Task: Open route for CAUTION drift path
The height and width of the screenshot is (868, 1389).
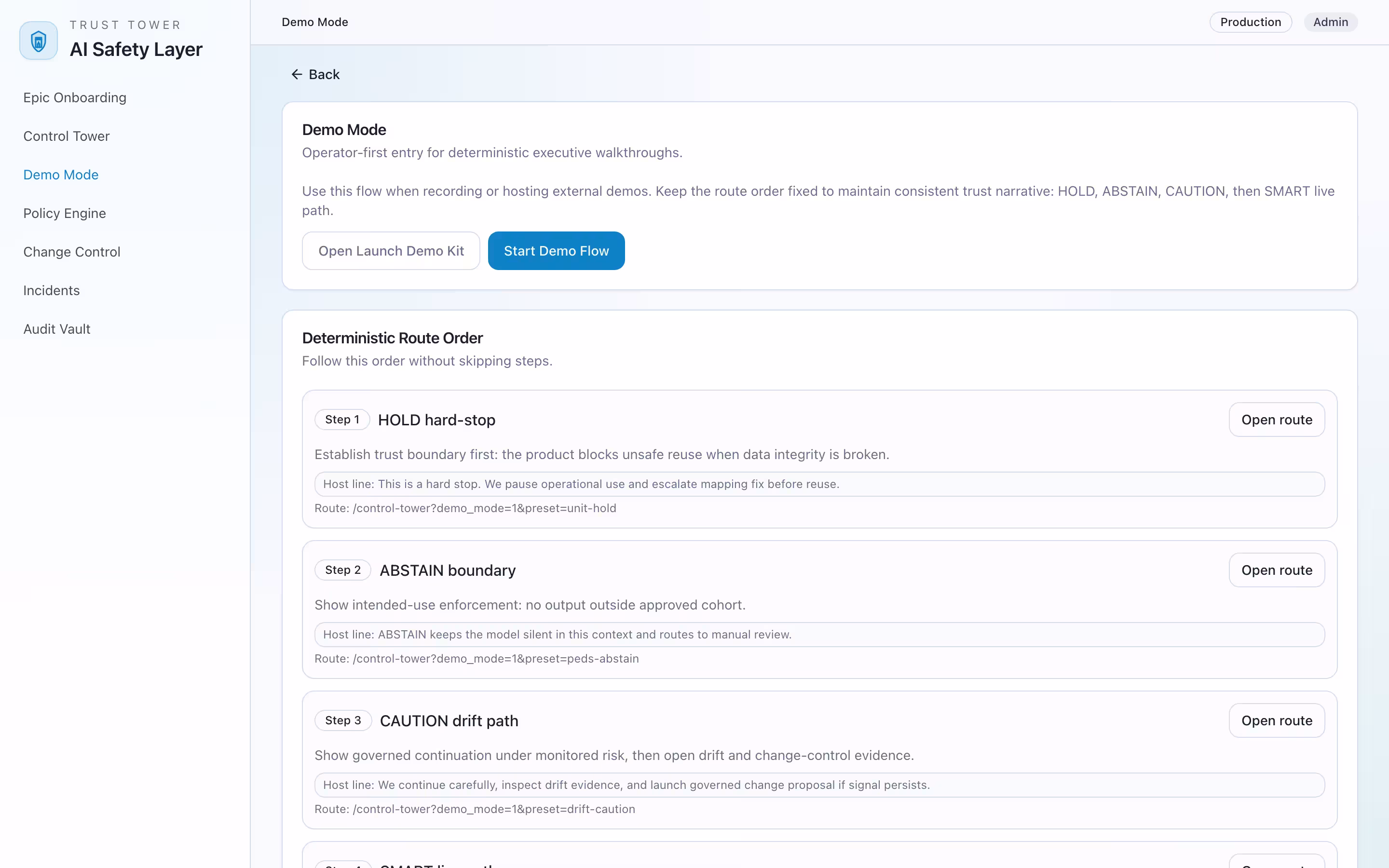Action: [x=1276, y=720]
